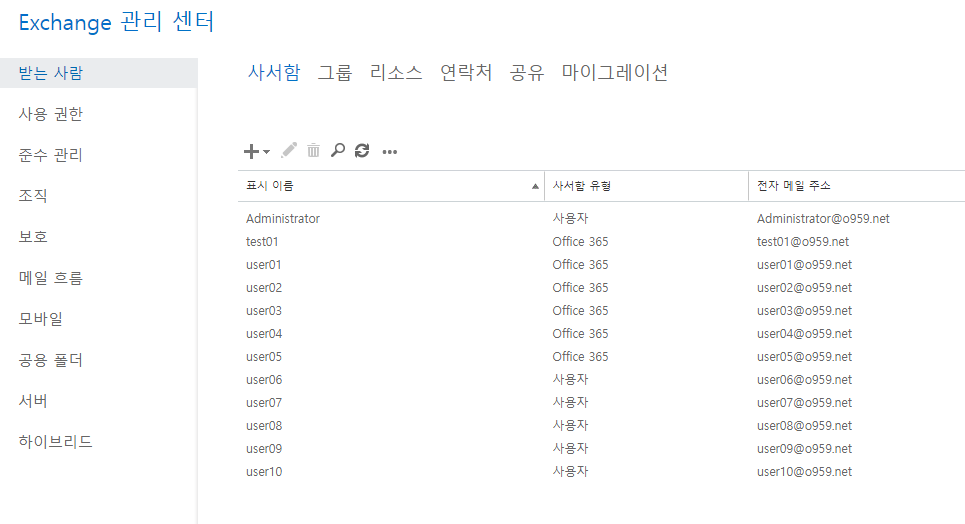965x524 pixels.
Task: Click Office 365 type in the user02 row
Action: tap(580, 288)
